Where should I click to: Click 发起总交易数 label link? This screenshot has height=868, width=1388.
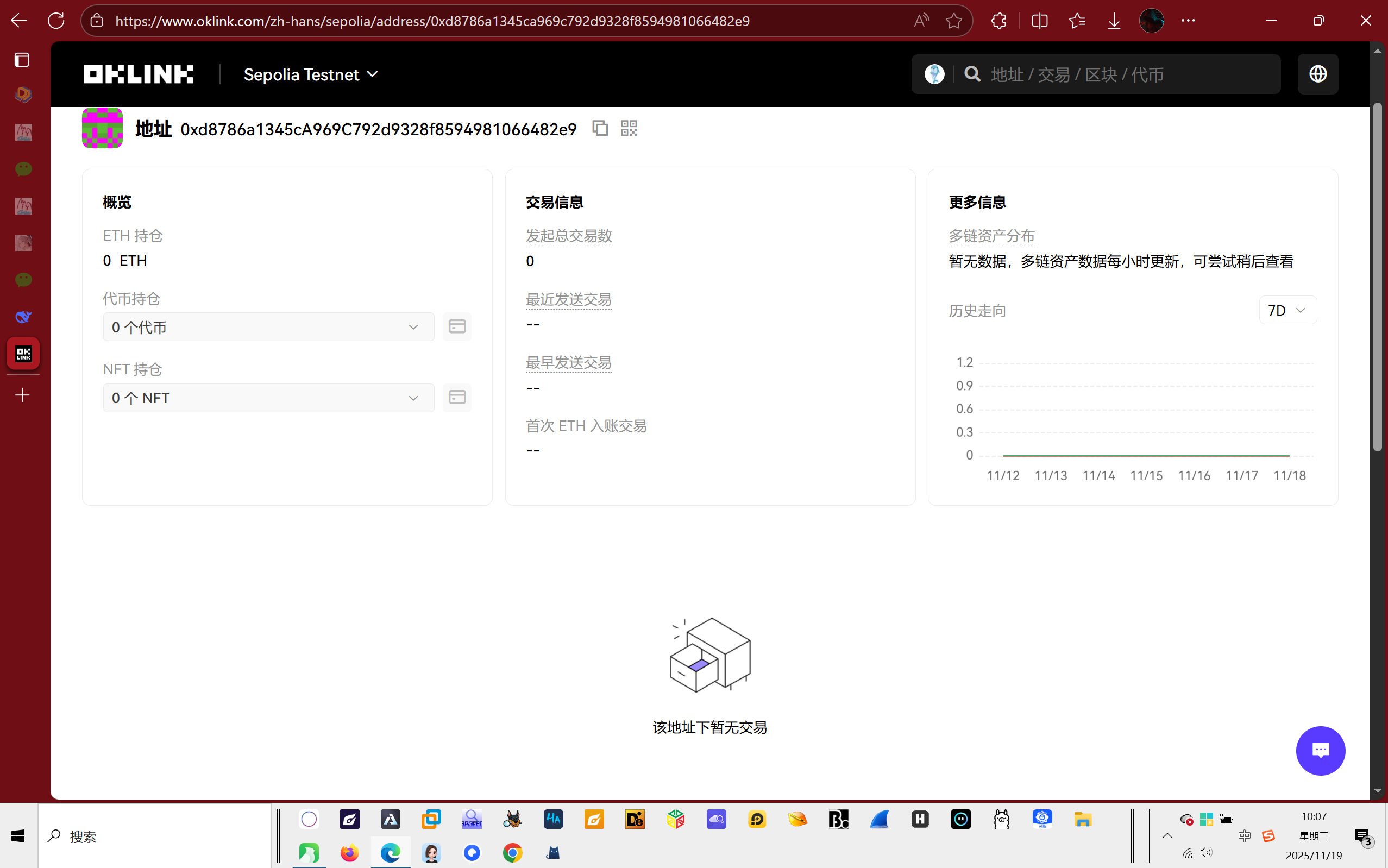568,236
